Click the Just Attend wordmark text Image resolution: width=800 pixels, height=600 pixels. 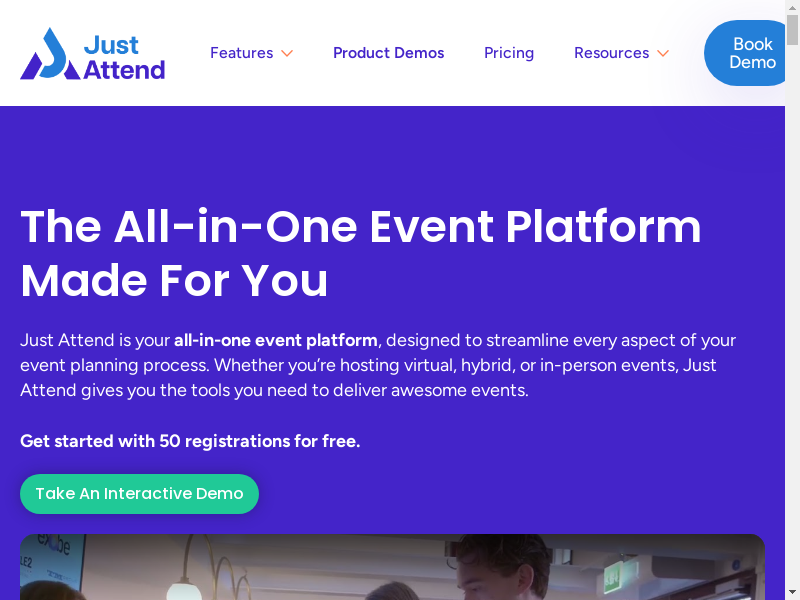point(123,57)
